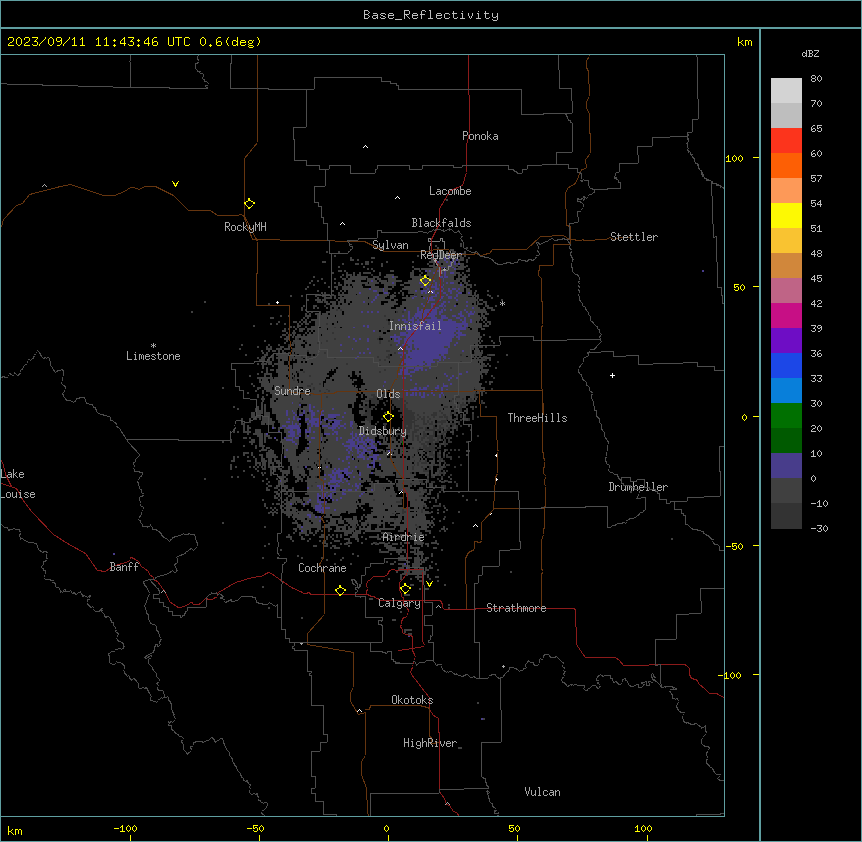The height and width of the screenshot is (842, 862).
Task: Click the yellow diamond marker between Olds and Didsbury
Action: [x=388, y=417]
